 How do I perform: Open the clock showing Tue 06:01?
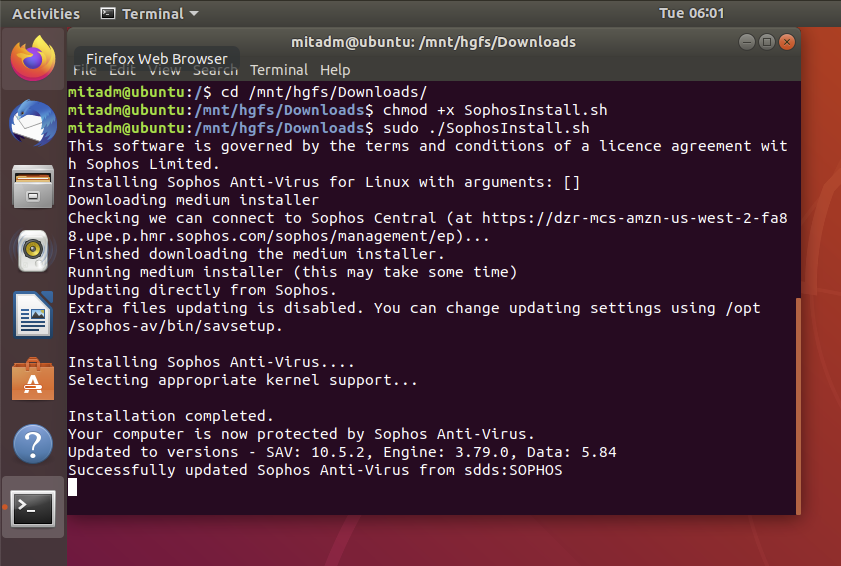pyautogui.click(x=691, y=13)
